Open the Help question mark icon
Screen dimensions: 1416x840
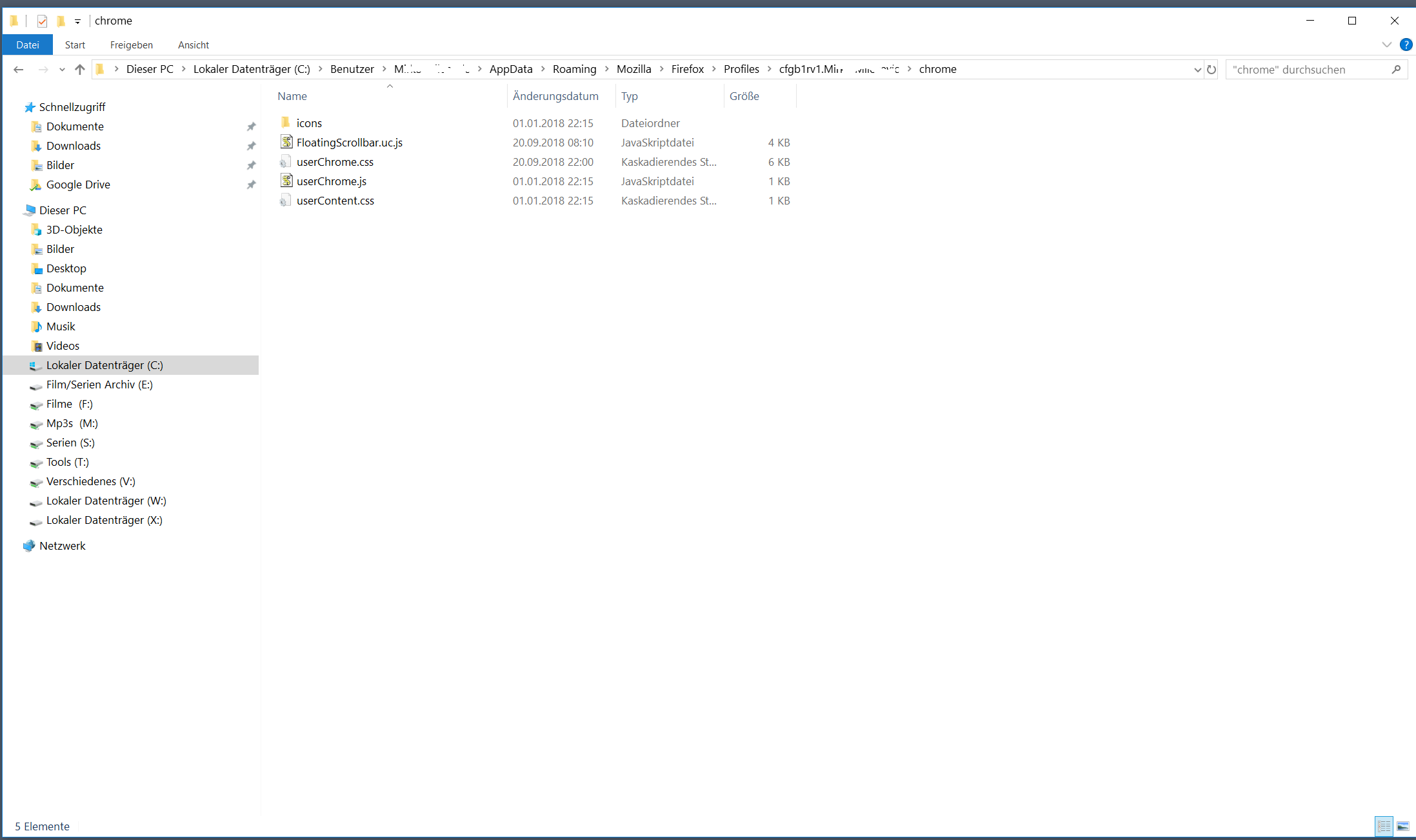pos(1406,45)
